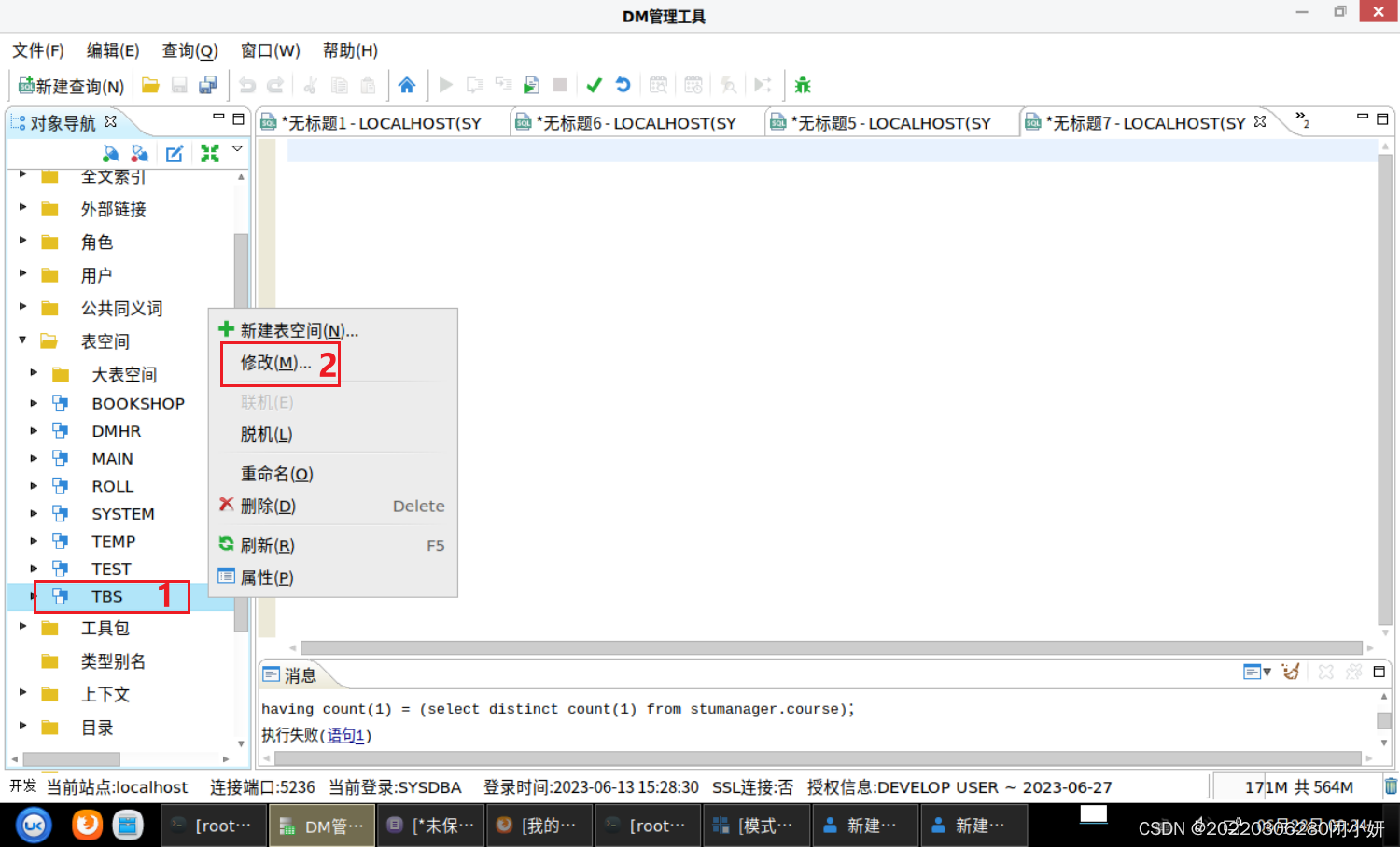
Task: Select the 类型别名 folder
Action: (113, 661)
